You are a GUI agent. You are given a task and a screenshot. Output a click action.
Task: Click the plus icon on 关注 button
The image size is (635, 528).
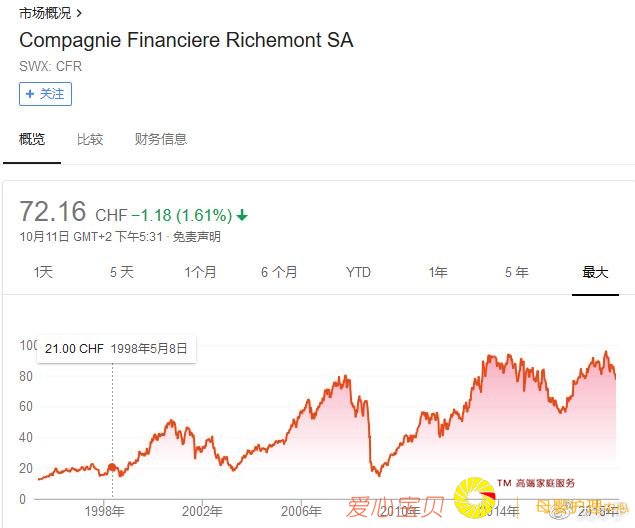(x=30, y=94)
